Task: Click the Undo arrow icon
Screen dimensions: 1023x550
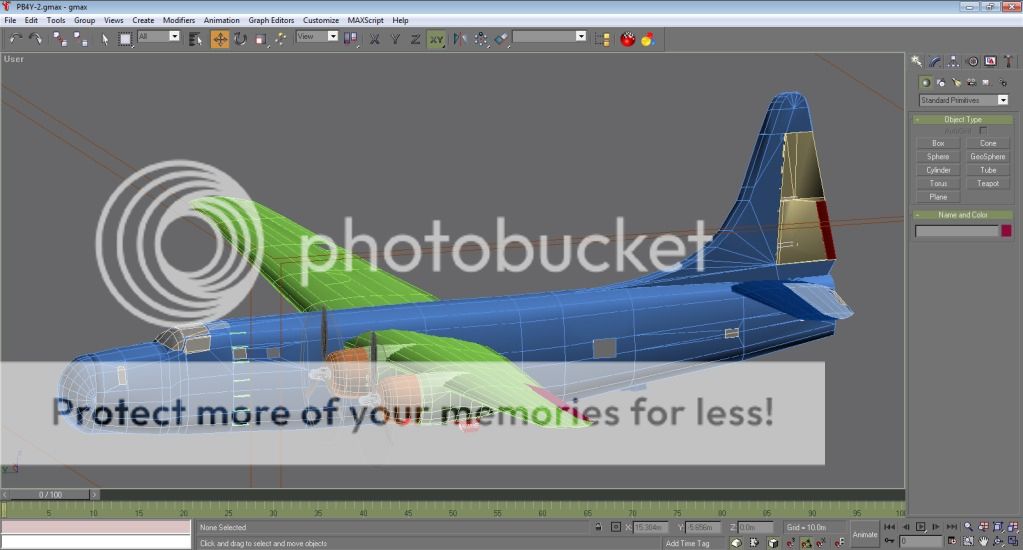Action: pyautogui.click(x=15, y=39)
